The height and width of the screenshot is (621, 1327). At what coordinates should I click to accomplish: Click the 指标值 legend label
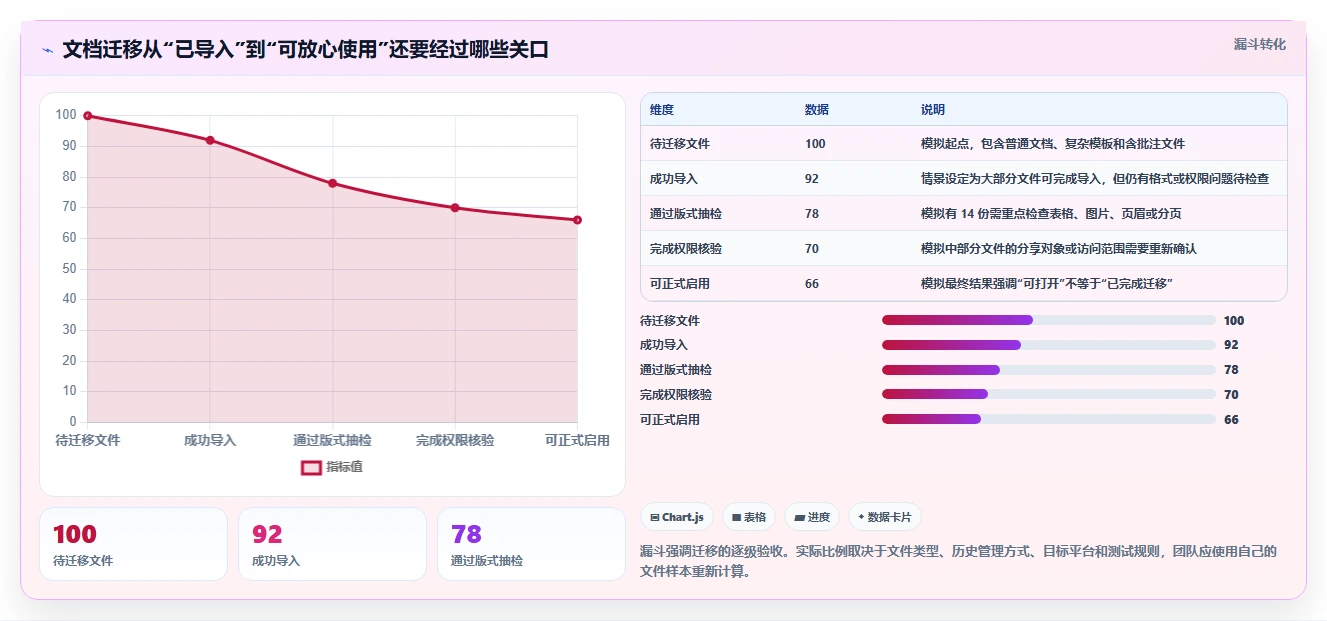(344, 467)
